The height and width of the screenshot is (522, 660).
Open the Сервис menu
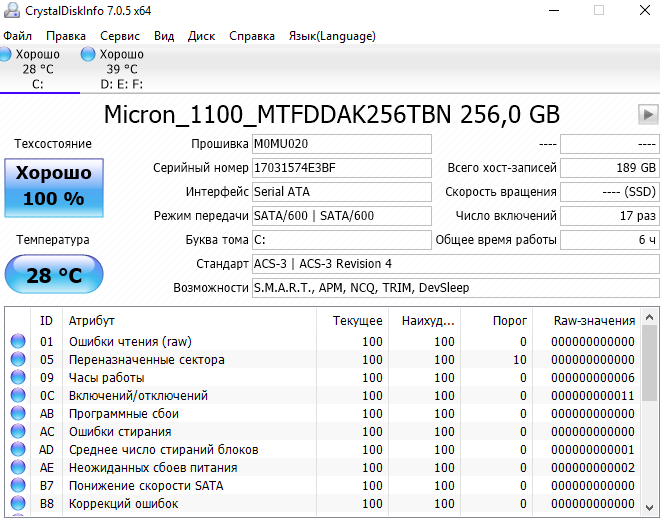click(120, 36)
